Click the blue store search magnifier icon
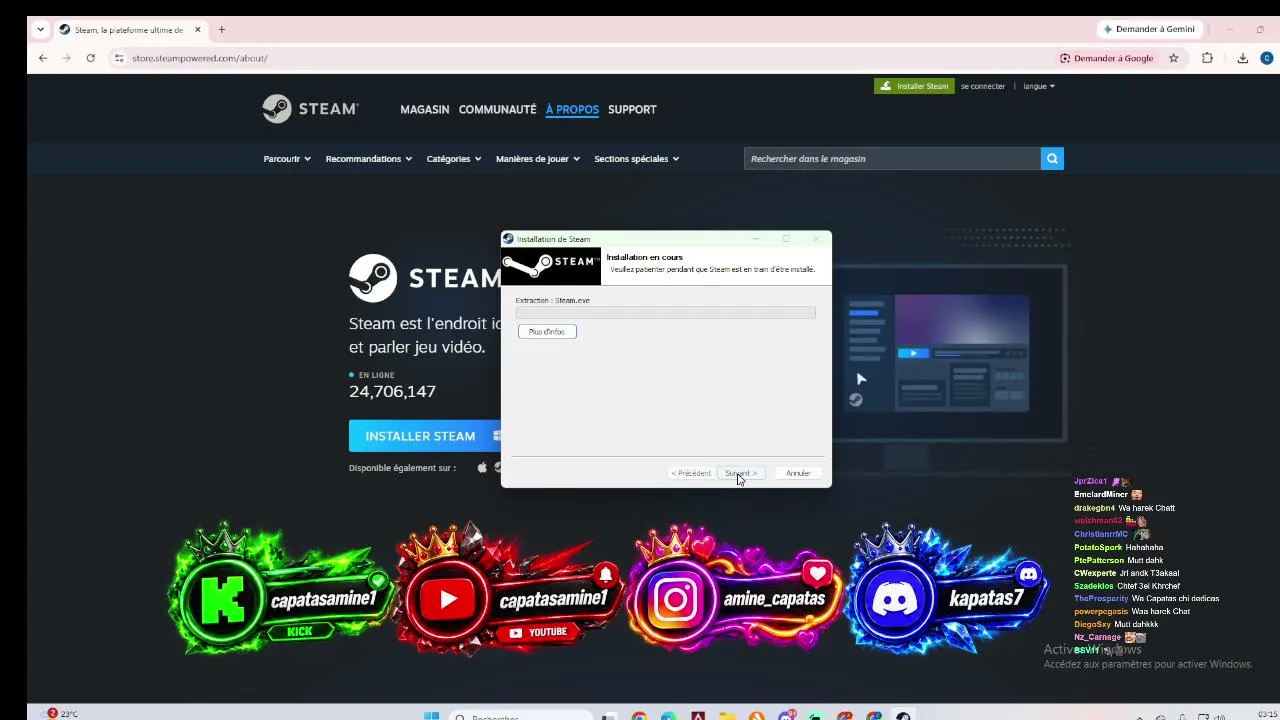 pos(1052,159)
